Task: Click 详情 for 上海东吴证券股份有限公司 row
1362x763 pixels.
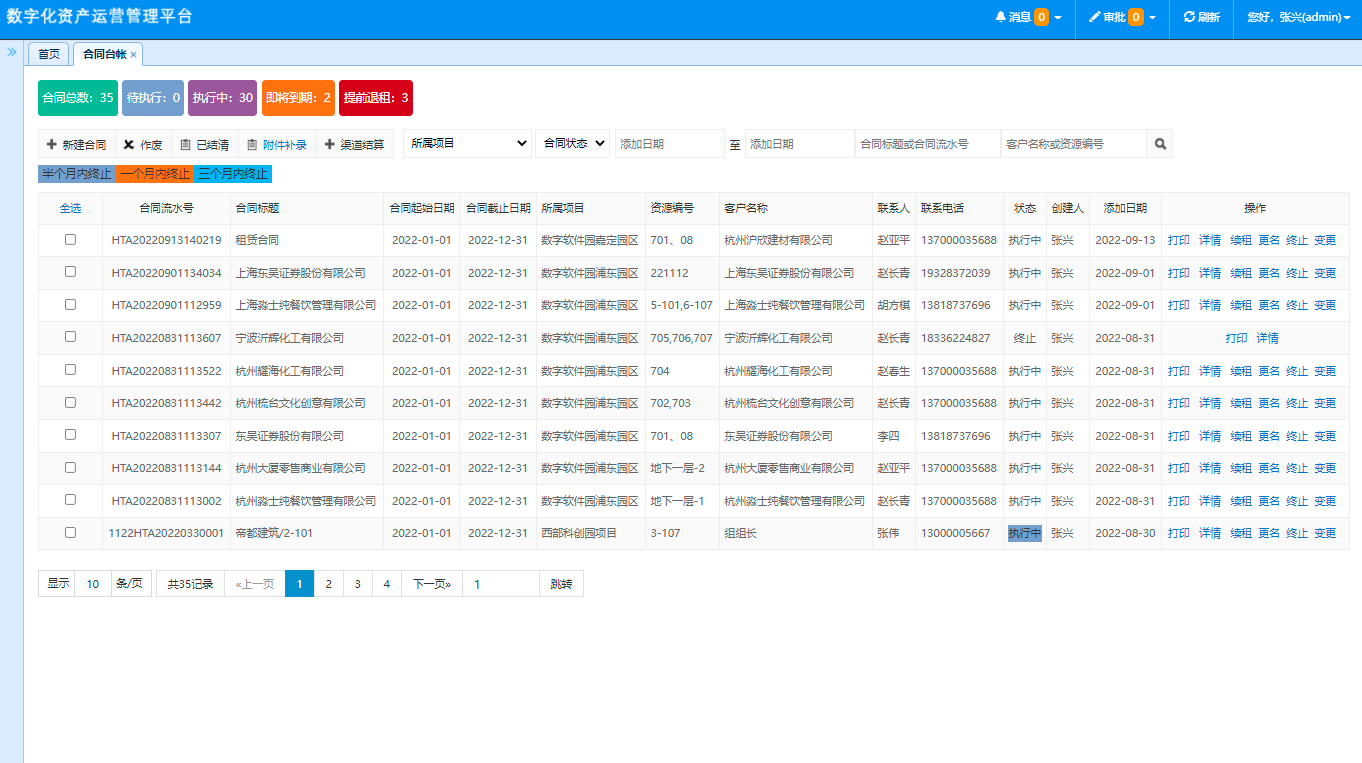Action: 1210,273
